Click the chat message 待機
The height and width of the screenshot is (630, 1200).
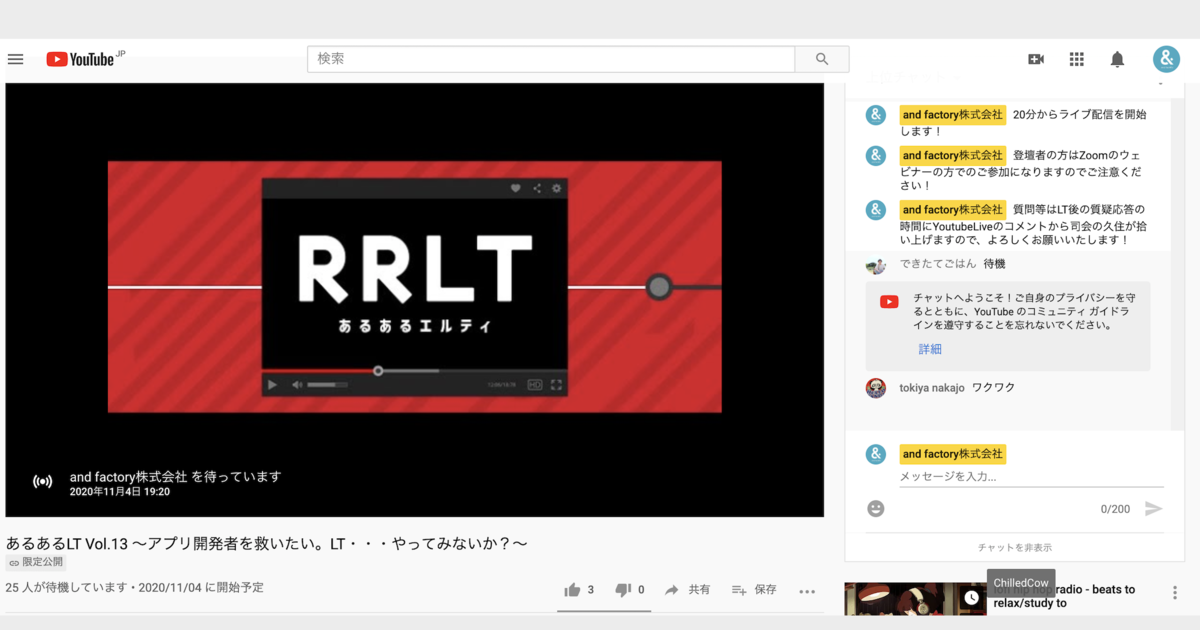994,264
